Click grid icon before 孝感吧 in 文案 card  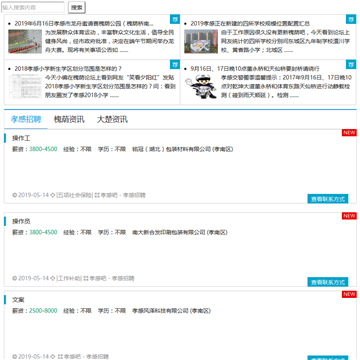coord(60,357)
